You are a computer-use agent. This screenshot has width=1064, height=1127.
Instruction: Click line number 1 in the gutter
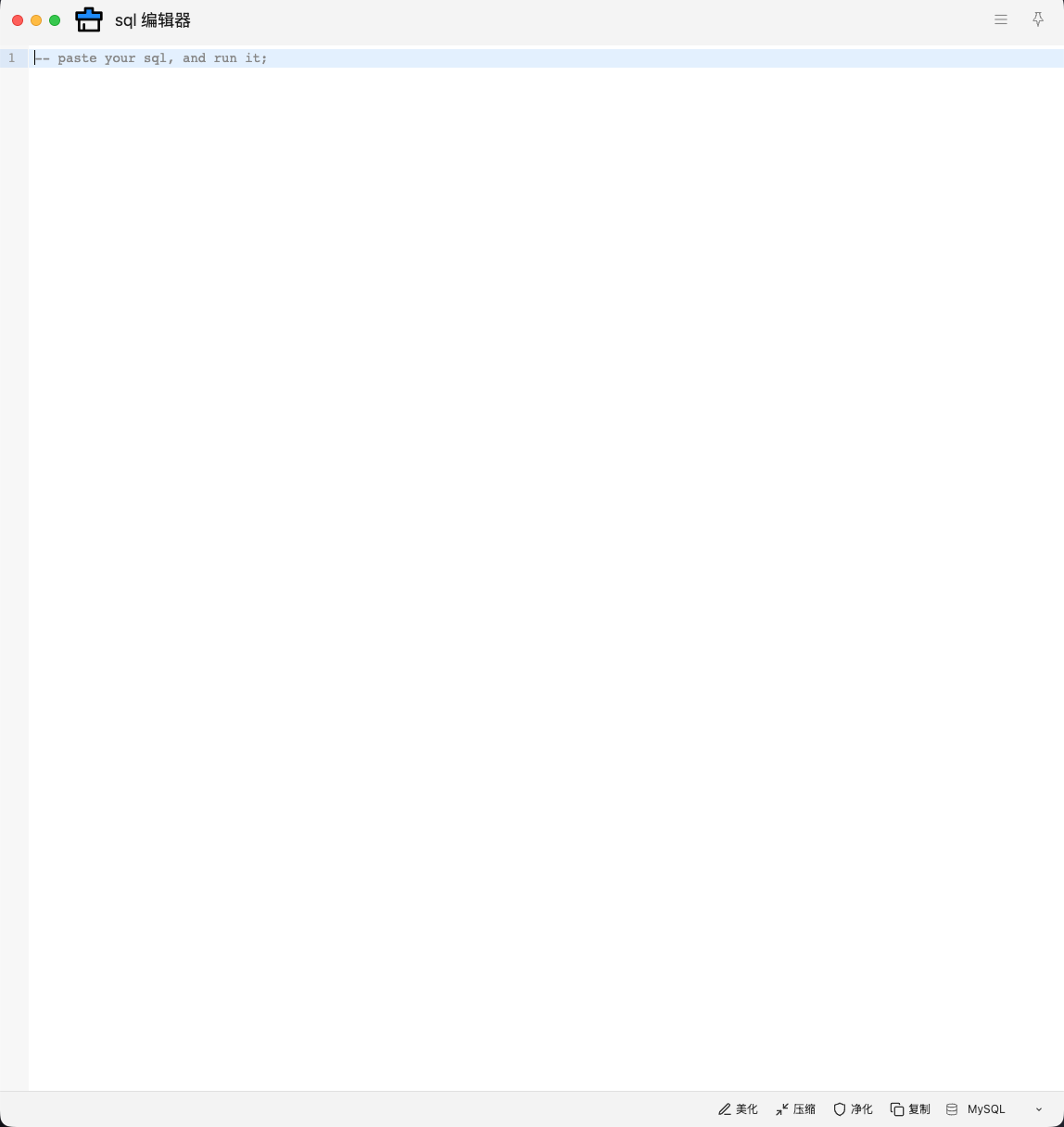(12, 58)
